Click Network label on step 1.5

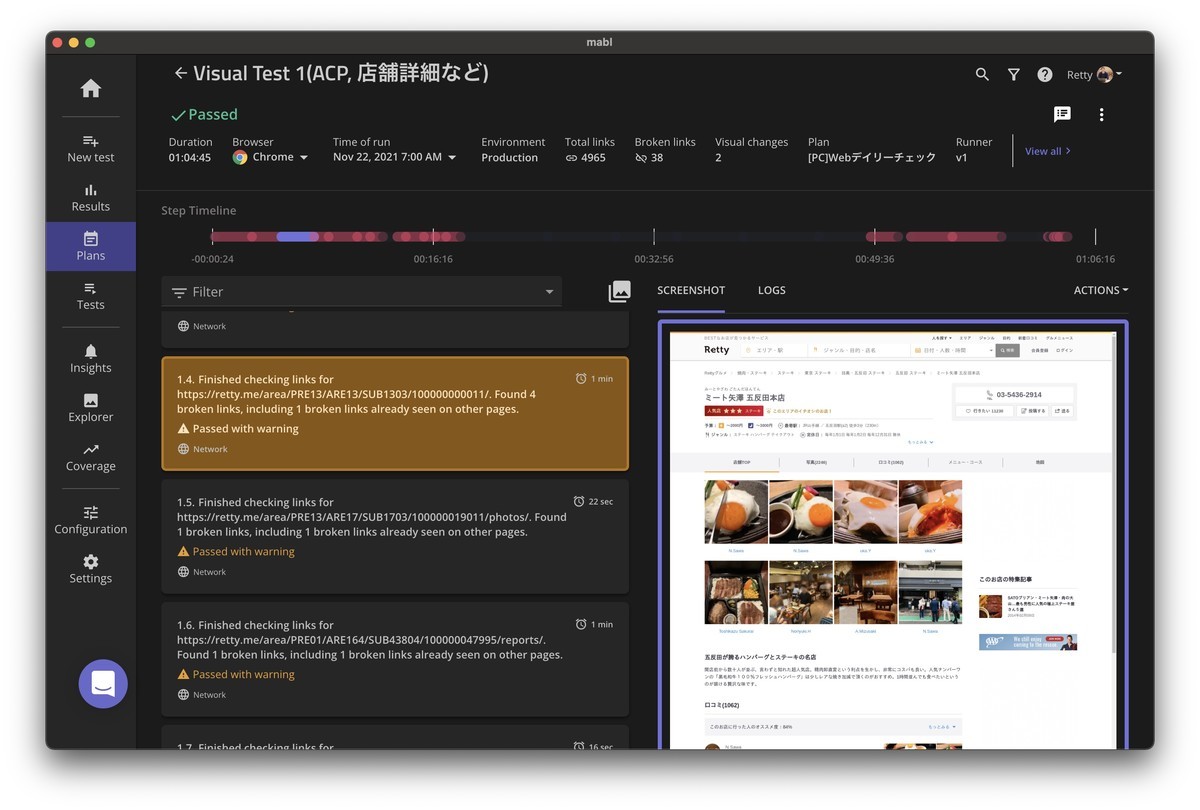pos(209,572)
